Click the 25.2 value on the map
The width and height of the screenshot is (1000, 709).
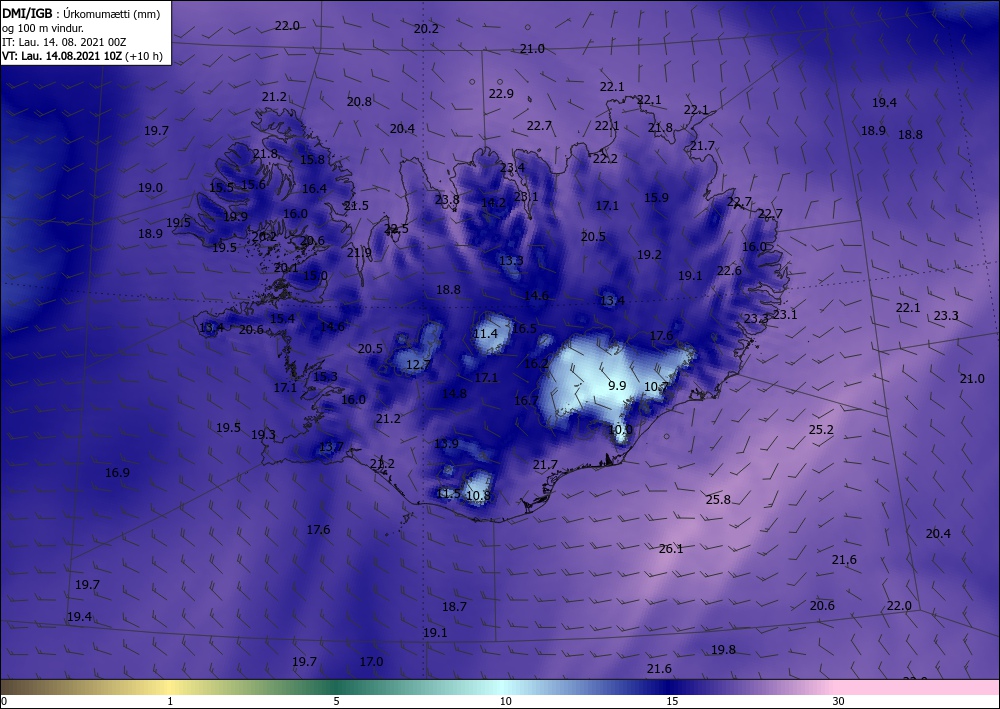pyautogui.click(x=821, y=430)
